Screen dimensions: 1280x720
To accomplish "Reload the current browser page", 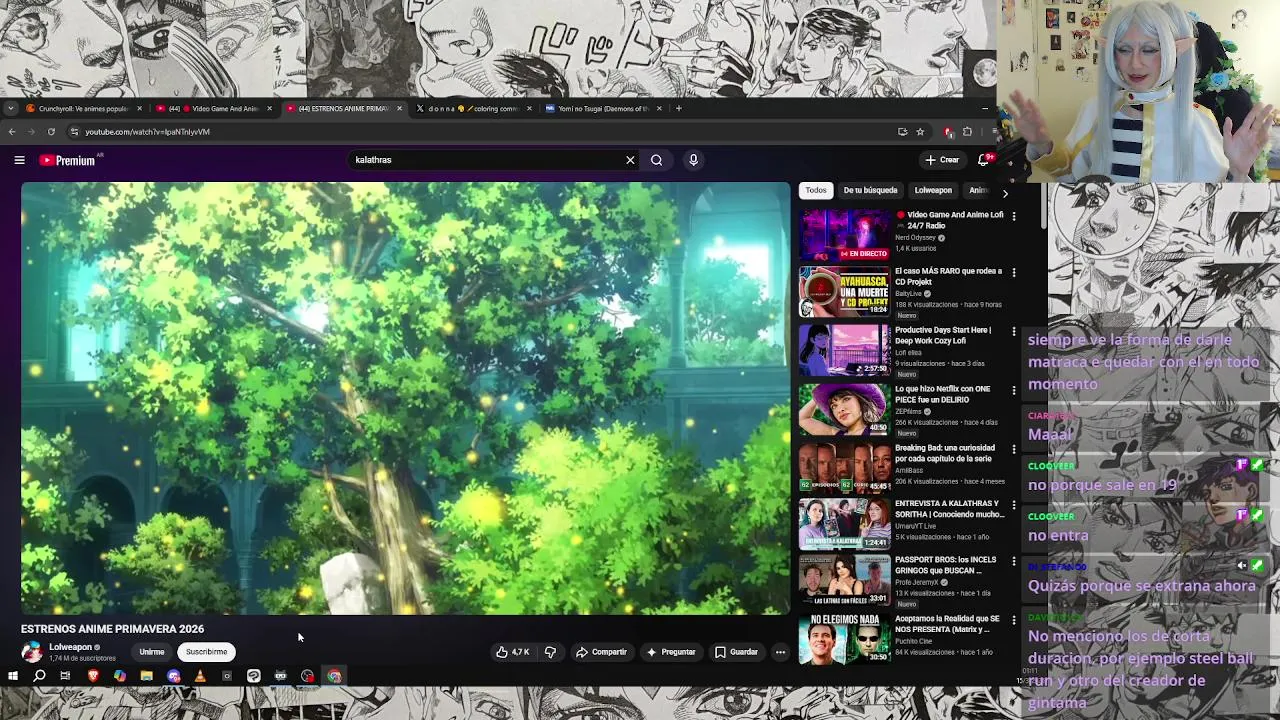I will 51,132.
